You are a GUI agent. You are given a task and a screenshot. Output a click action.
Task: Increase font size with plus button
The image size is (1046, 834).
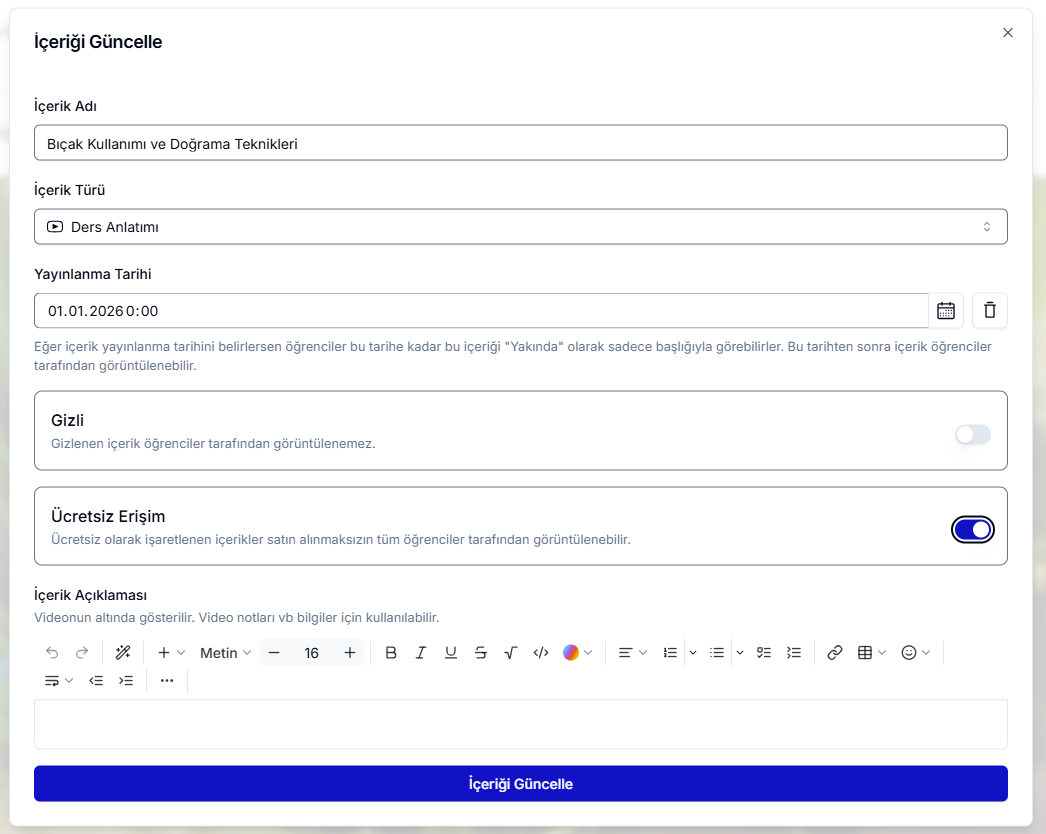pos(350,653)
